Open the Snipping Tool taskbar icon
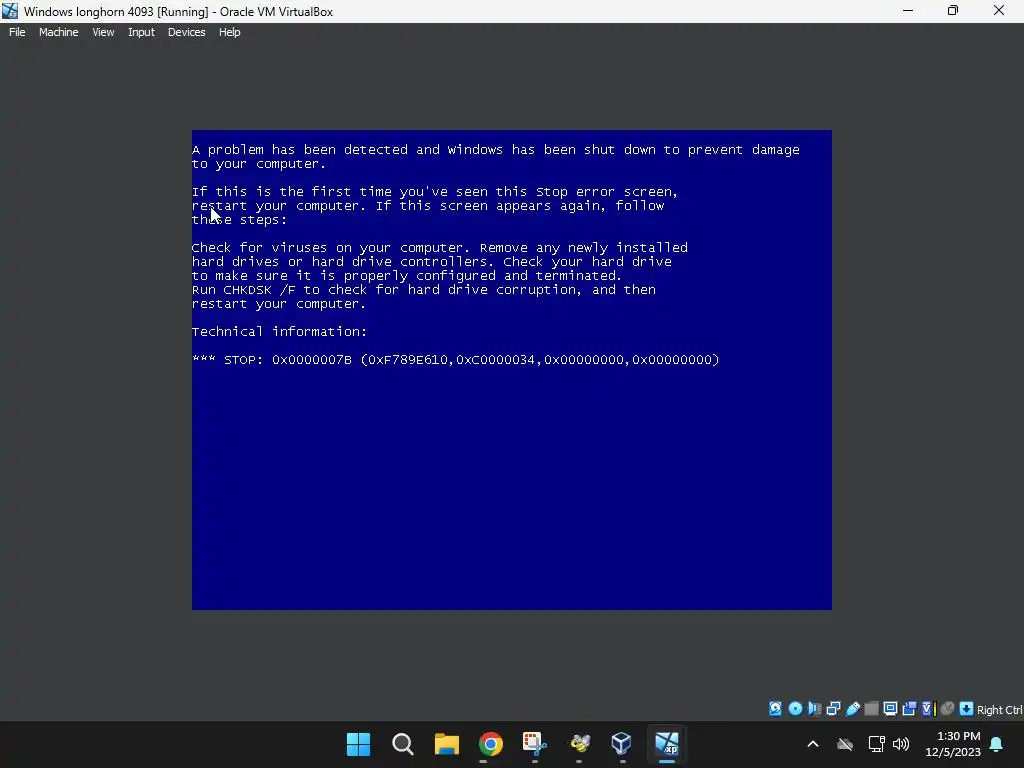1024x768 pixels. (x=534, y=744)
